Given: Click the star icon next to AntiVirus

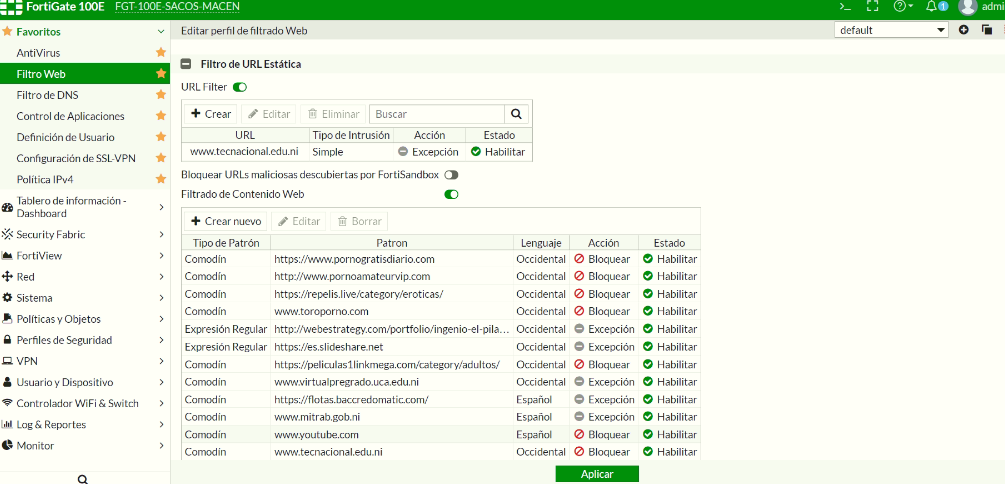Looking at the screenshot, I should pyautogui.click(x=160, y=52).
